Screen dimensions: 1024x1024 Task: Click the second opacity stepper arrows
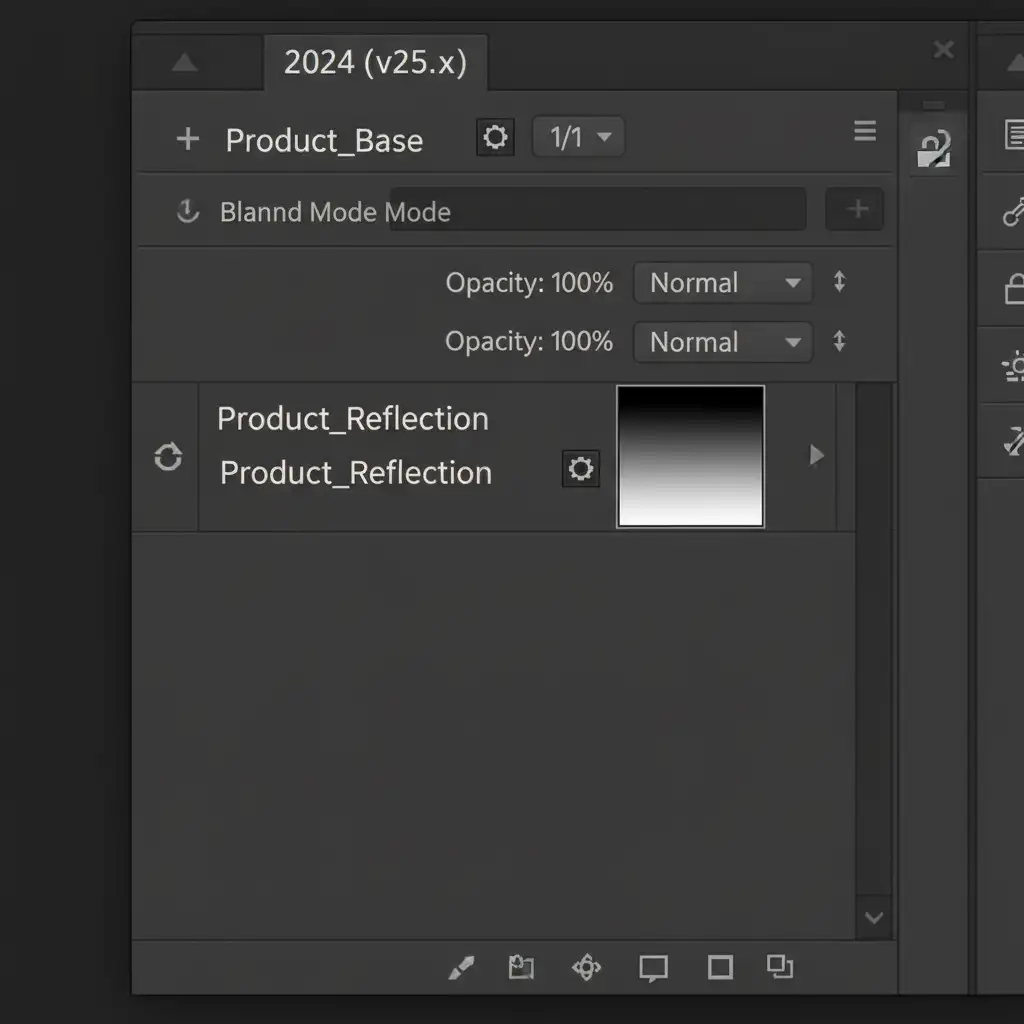click(840, 341)
